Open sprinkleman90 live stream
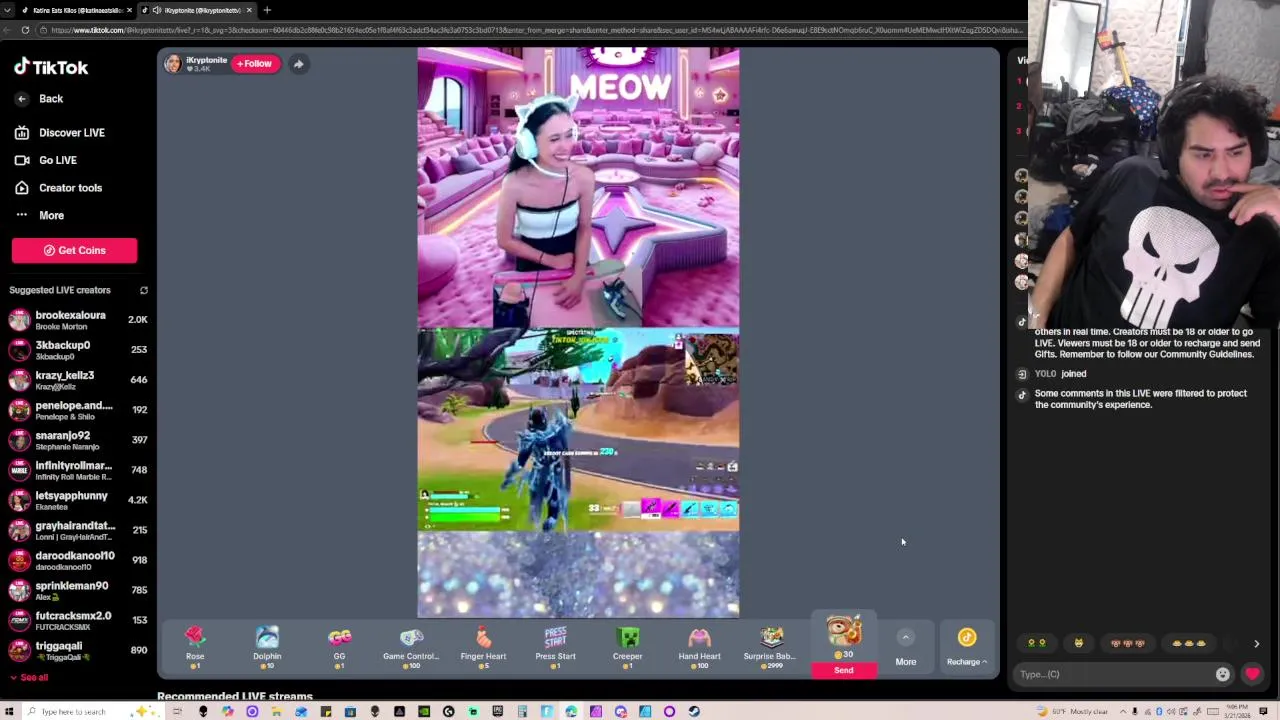Screen dimensions: 1280x720 point(78,590)
